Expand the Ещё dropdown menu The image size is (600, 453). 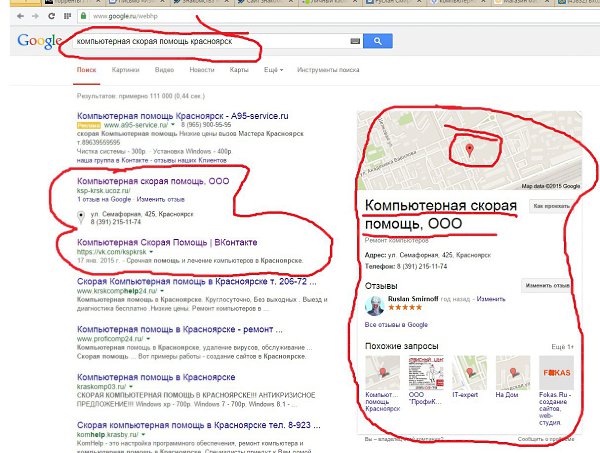tap(273, 70)
